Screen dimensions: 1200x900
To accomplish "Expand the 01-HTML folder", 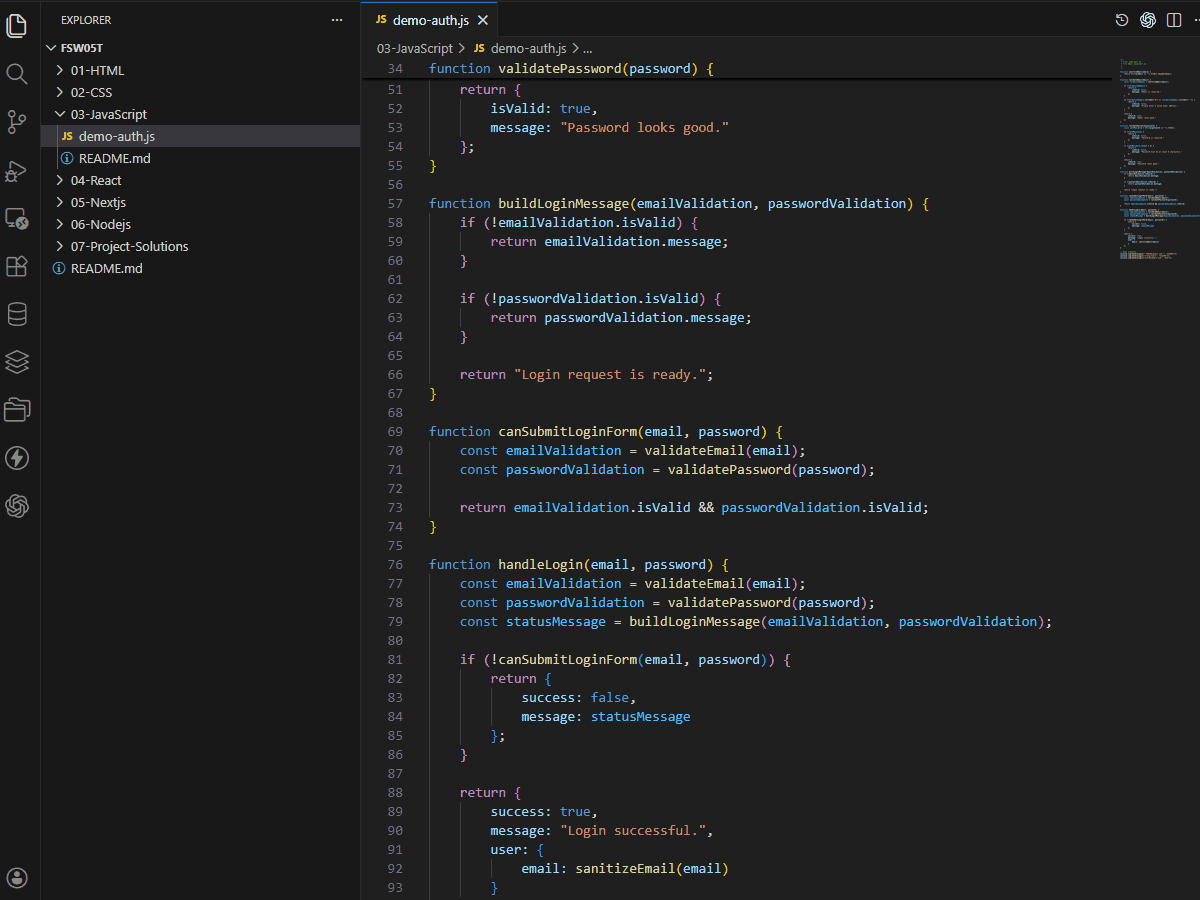I will pos(100,70).
